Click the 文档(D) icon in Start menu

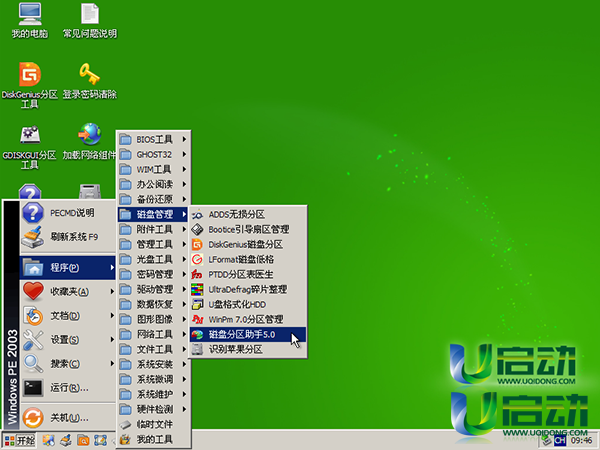(x=33, y=315)
